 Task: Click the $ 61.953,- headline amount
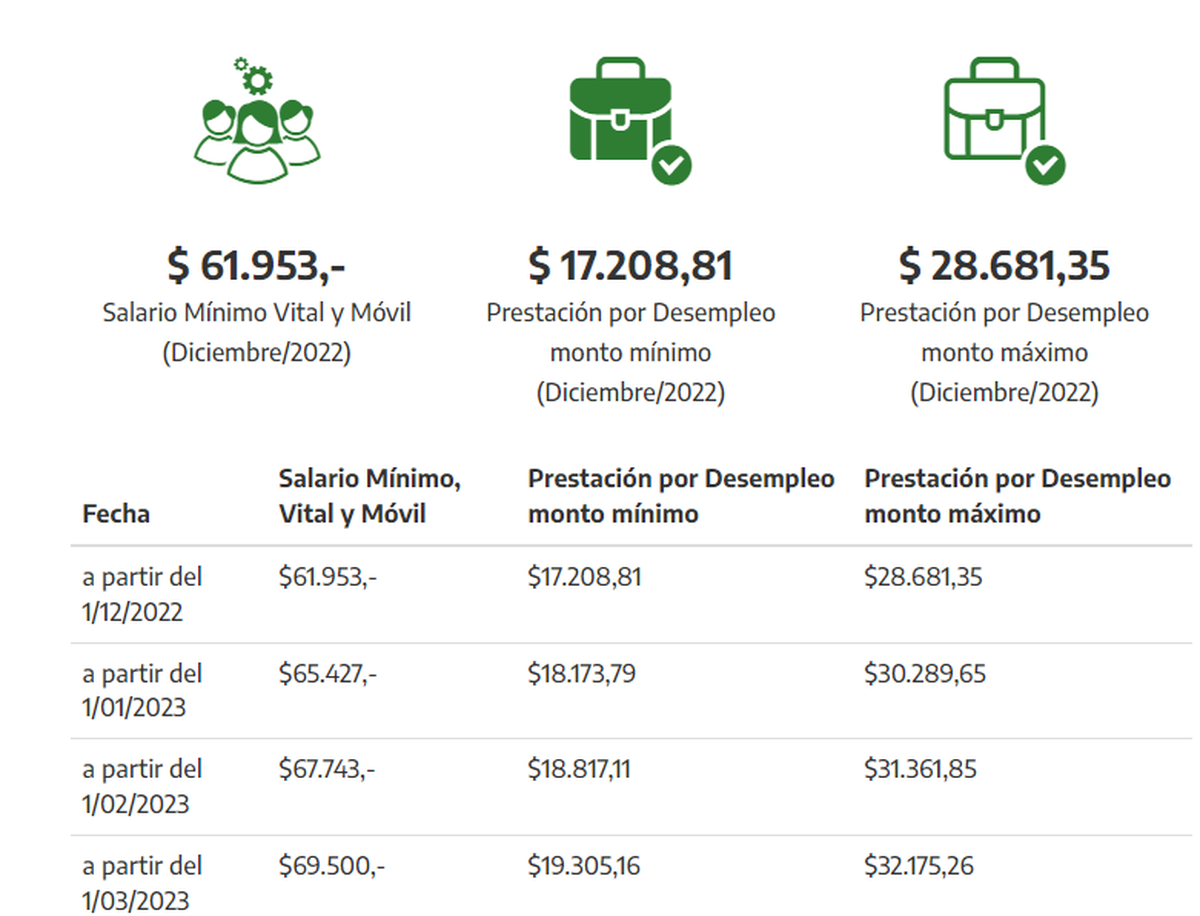[x=257, y=266]
